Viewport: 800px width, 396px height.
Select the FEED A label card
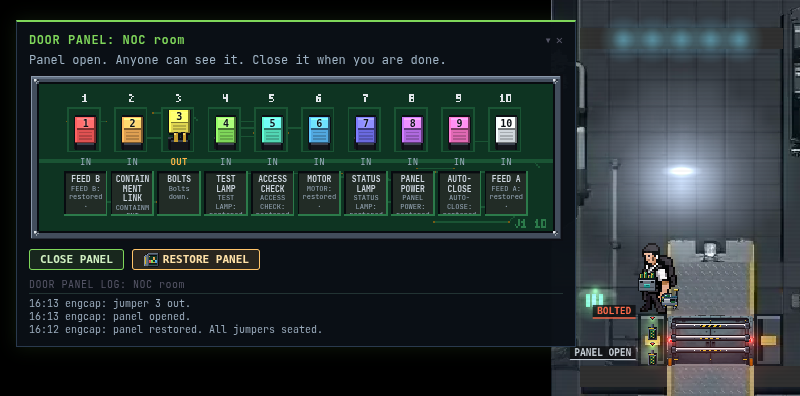506,193
